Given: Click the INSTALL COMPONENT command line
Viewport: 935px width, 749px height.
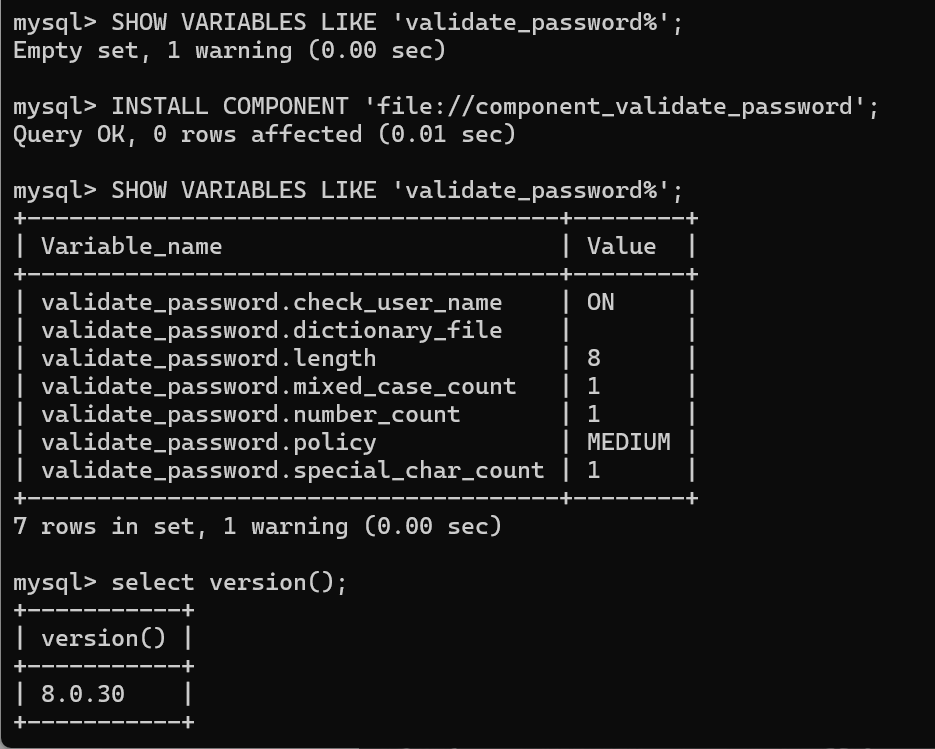Looking at the screenshot, I should click(494, 106).
